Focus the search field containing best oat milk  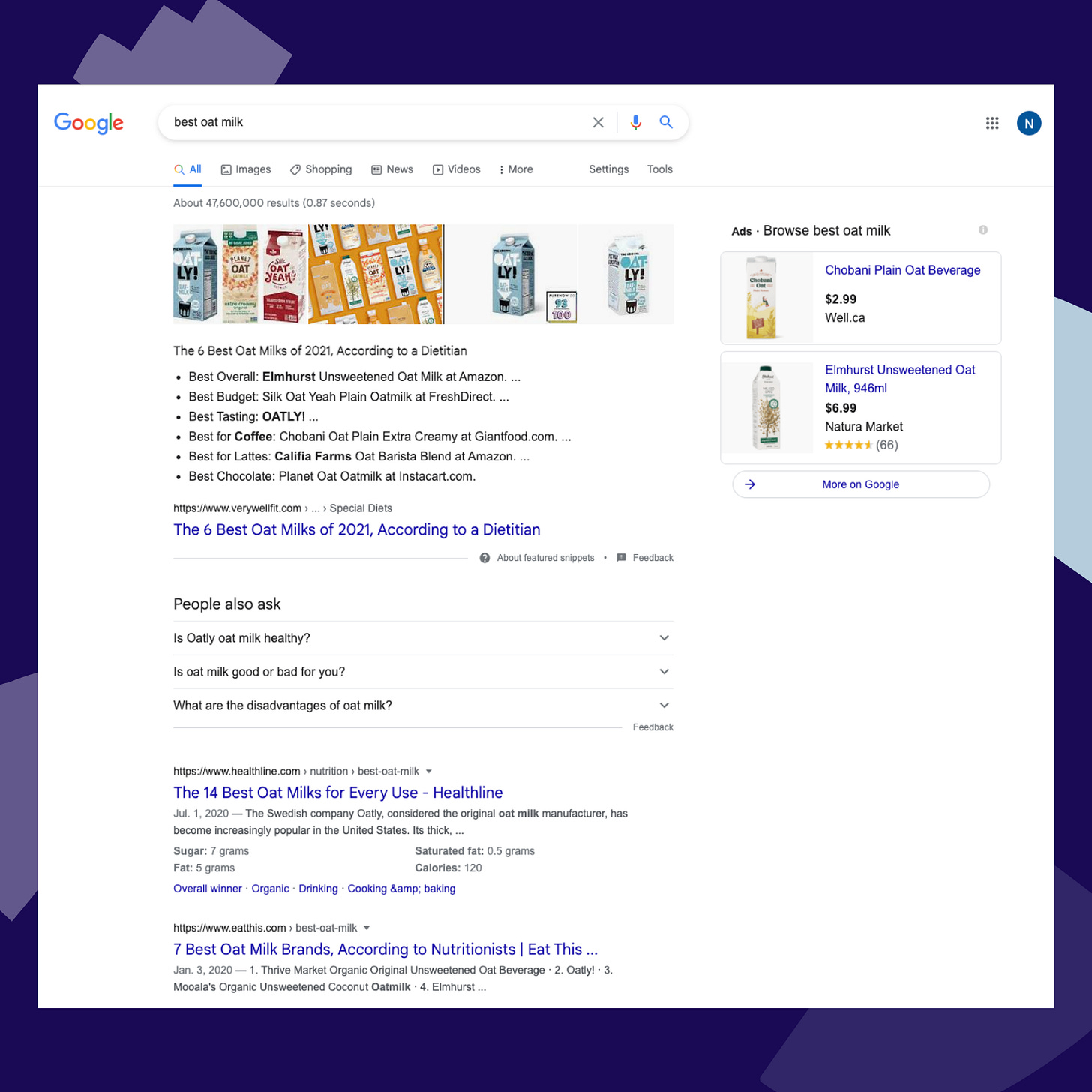tap(379, 122)
